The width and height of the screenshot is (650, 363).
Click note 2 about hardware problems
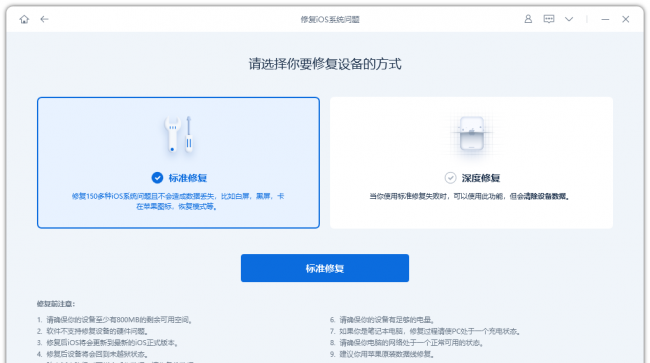tap(92, 331)
